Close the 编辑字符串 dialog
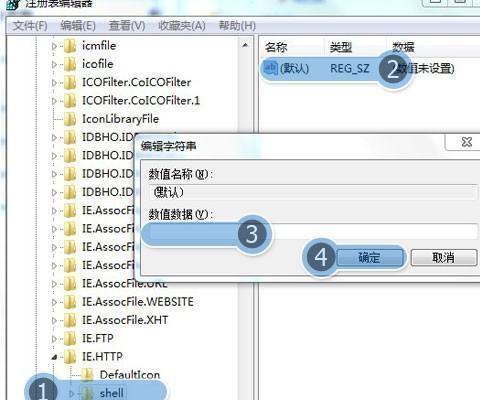 [466, 142]
